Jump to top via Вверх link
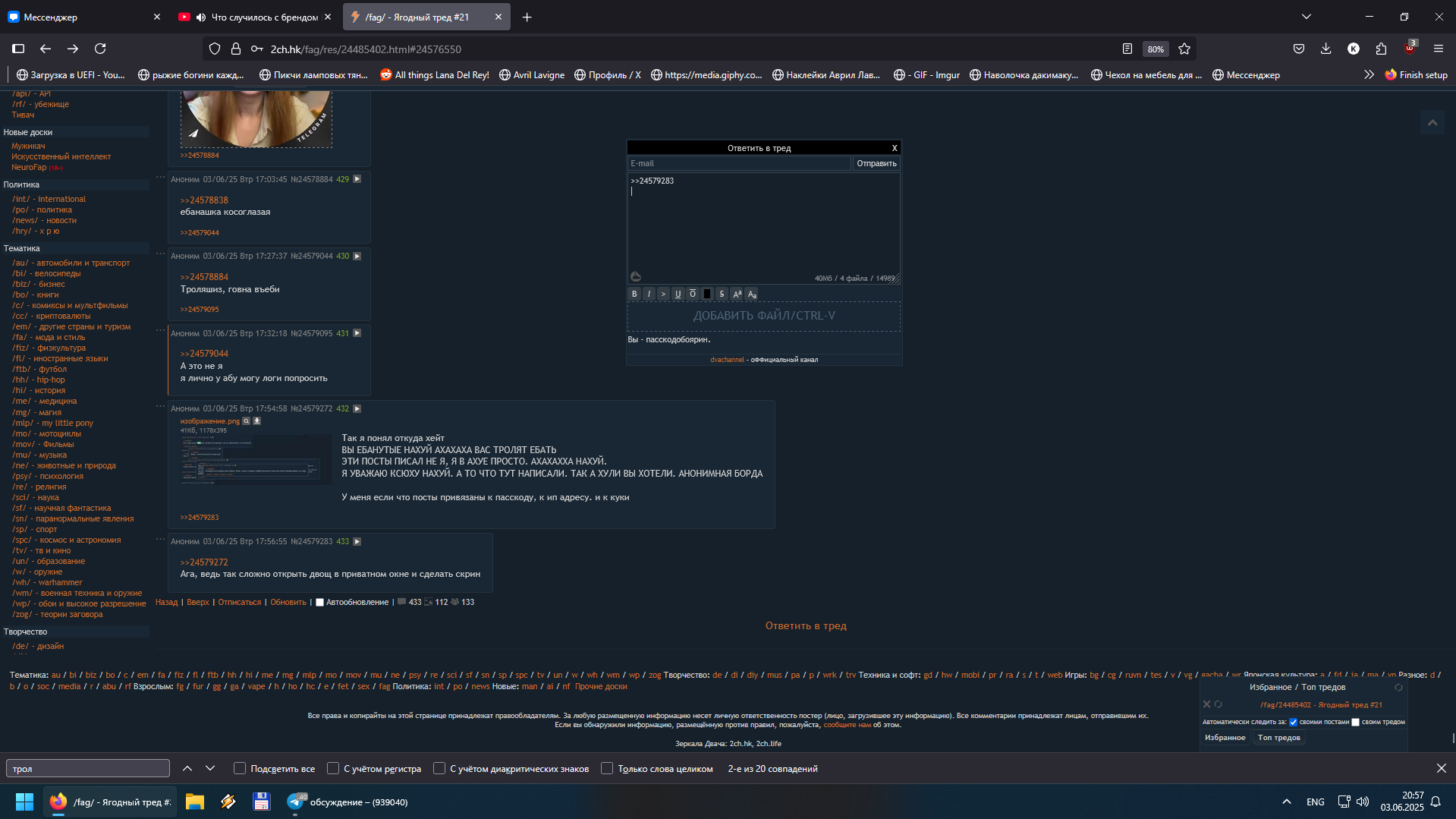Screen dimensions: 1456x819 pos(197,602)
